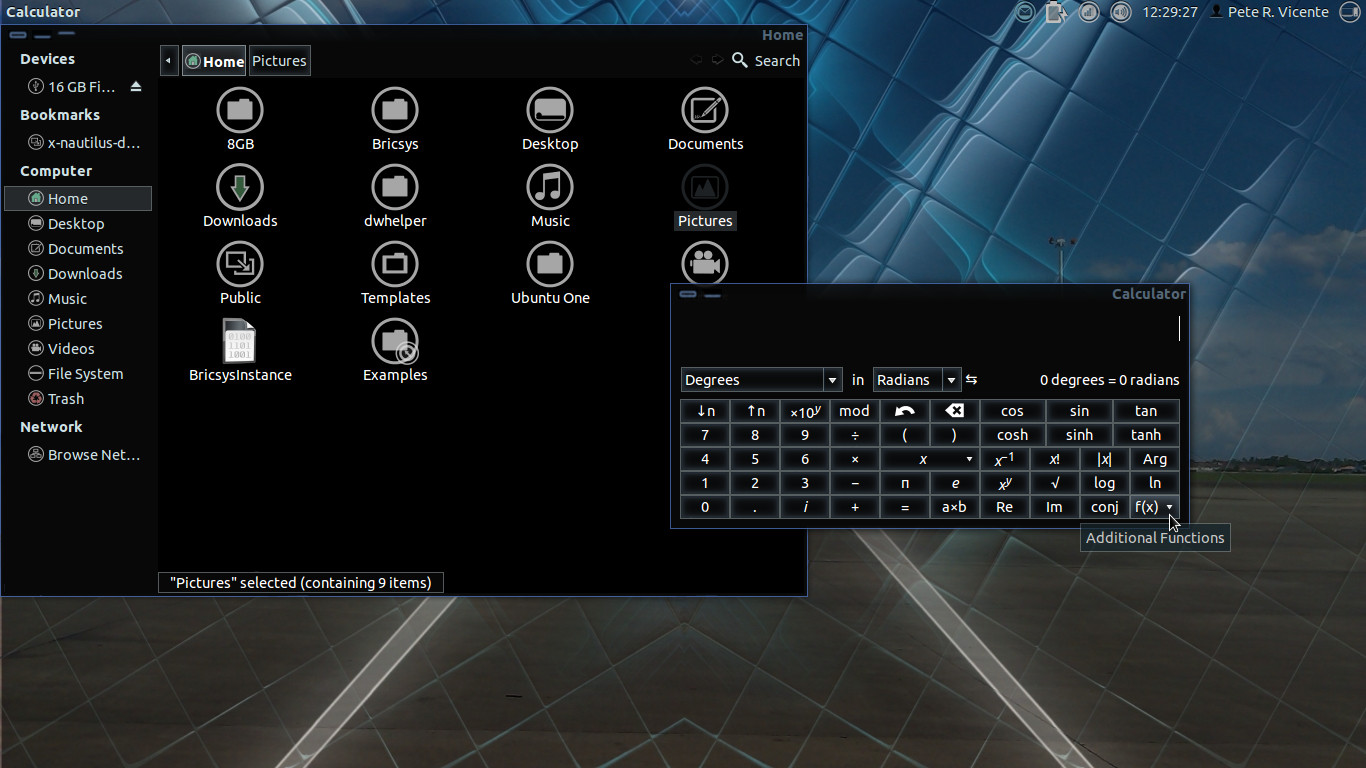
Task: Open the f(x) additional functions dropdown
Action: click(1155, 507)
